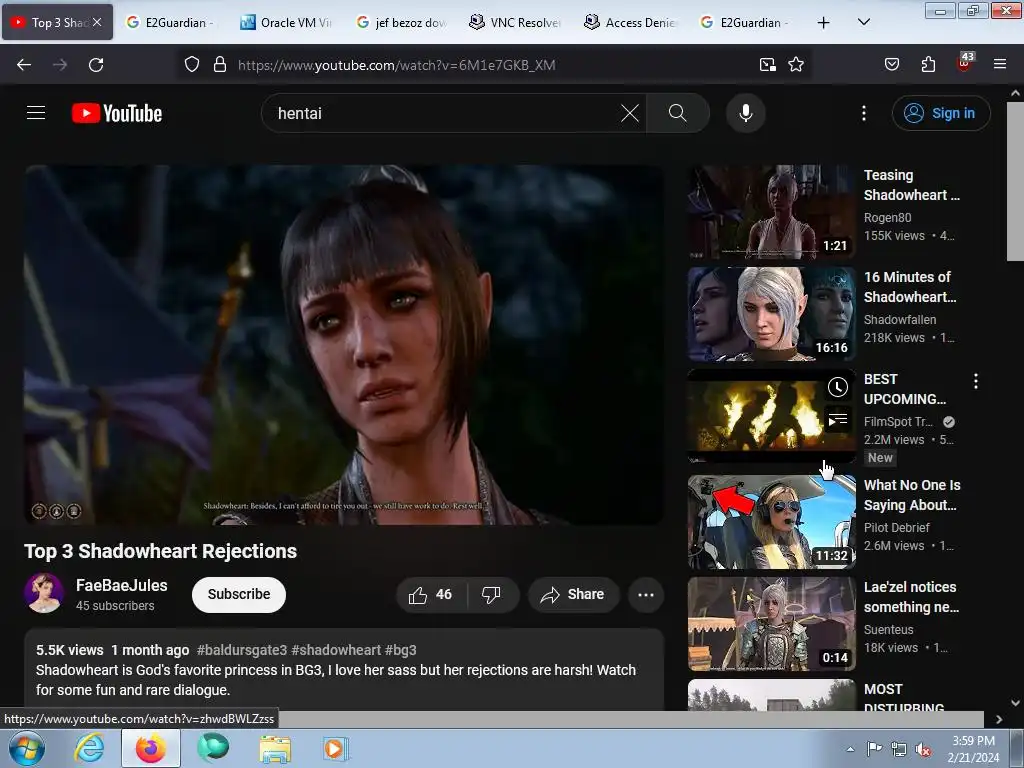The image size is (1024, 768).
Task: Subscribe to FaeBaeJules channel
Action: point(238,594)
